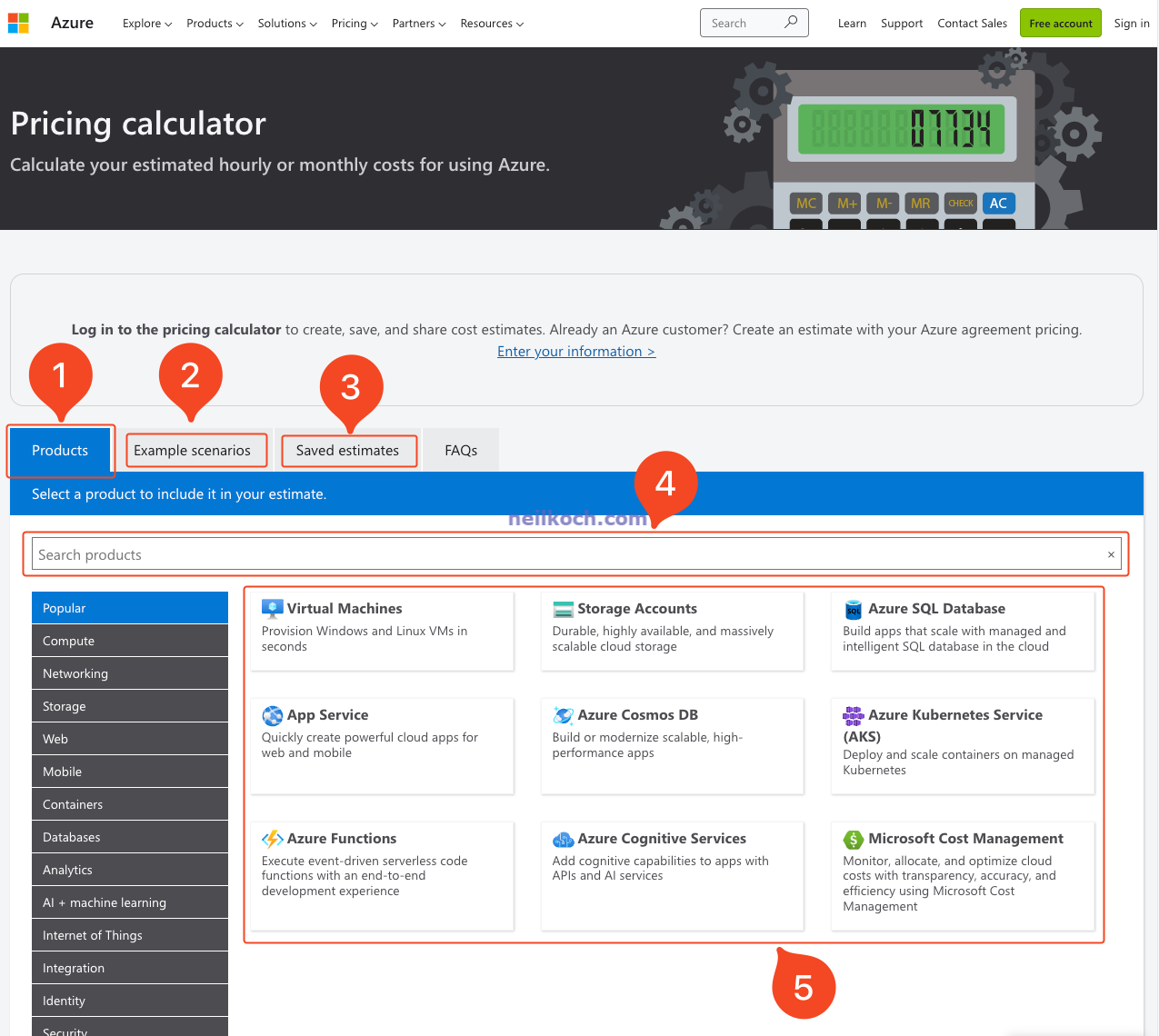Select the Storage category

click(x=130, y=706)
